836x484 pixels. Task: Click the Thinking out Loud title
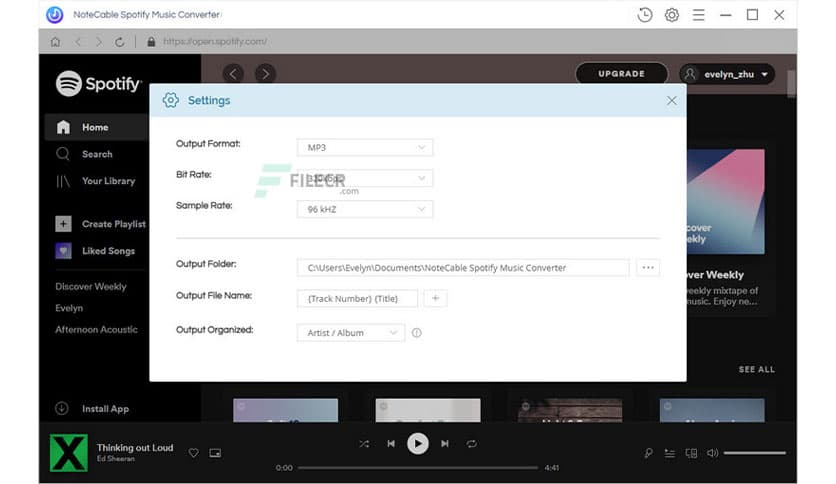[x=135, y=448]
